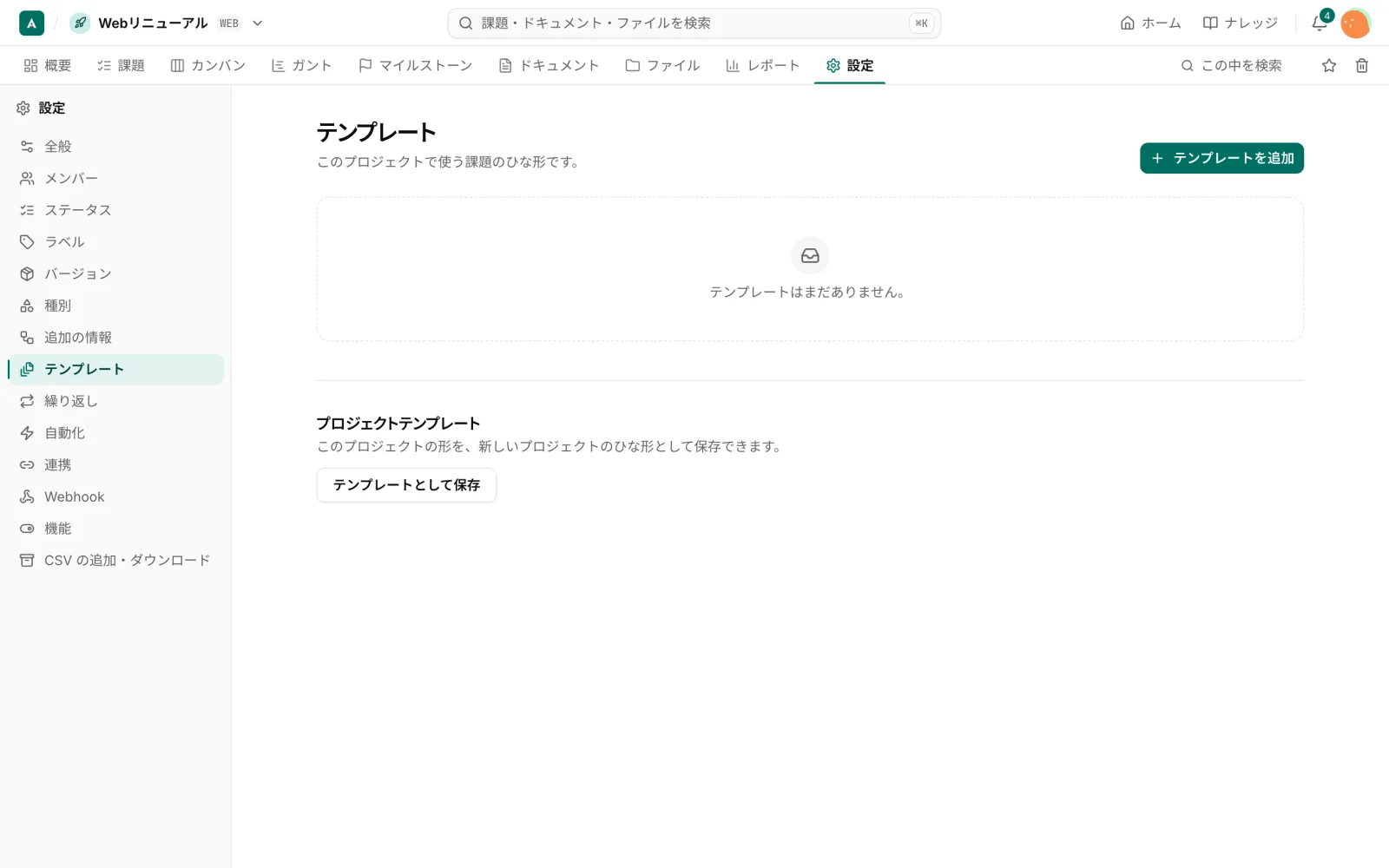Open 追加の情報 settings
Image resolution: width=1389 pixels, height=868 pixels.
pyautogui.click(x=115, y=338)
